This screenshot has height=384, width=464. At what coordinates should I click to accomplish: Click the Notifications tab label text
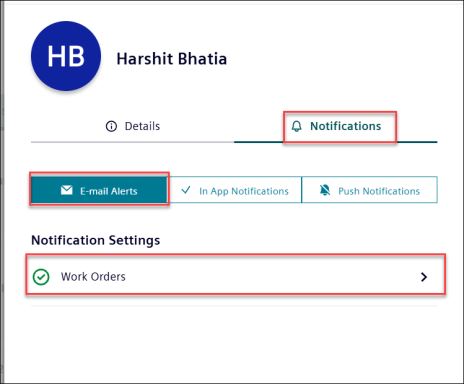[346, 126]
